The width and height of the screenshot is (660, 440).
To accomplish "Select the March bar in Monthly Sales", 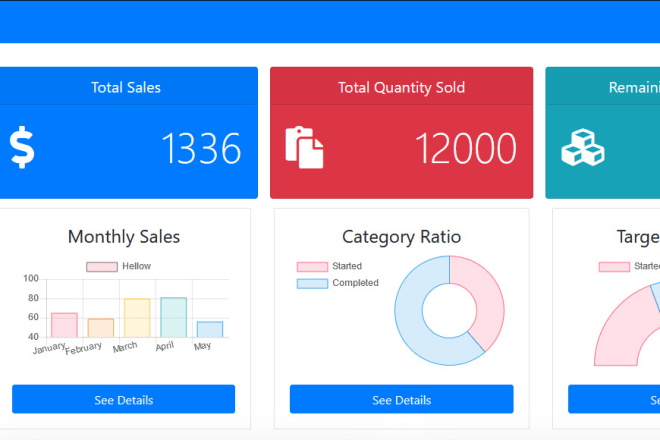I will coord(137,318).
